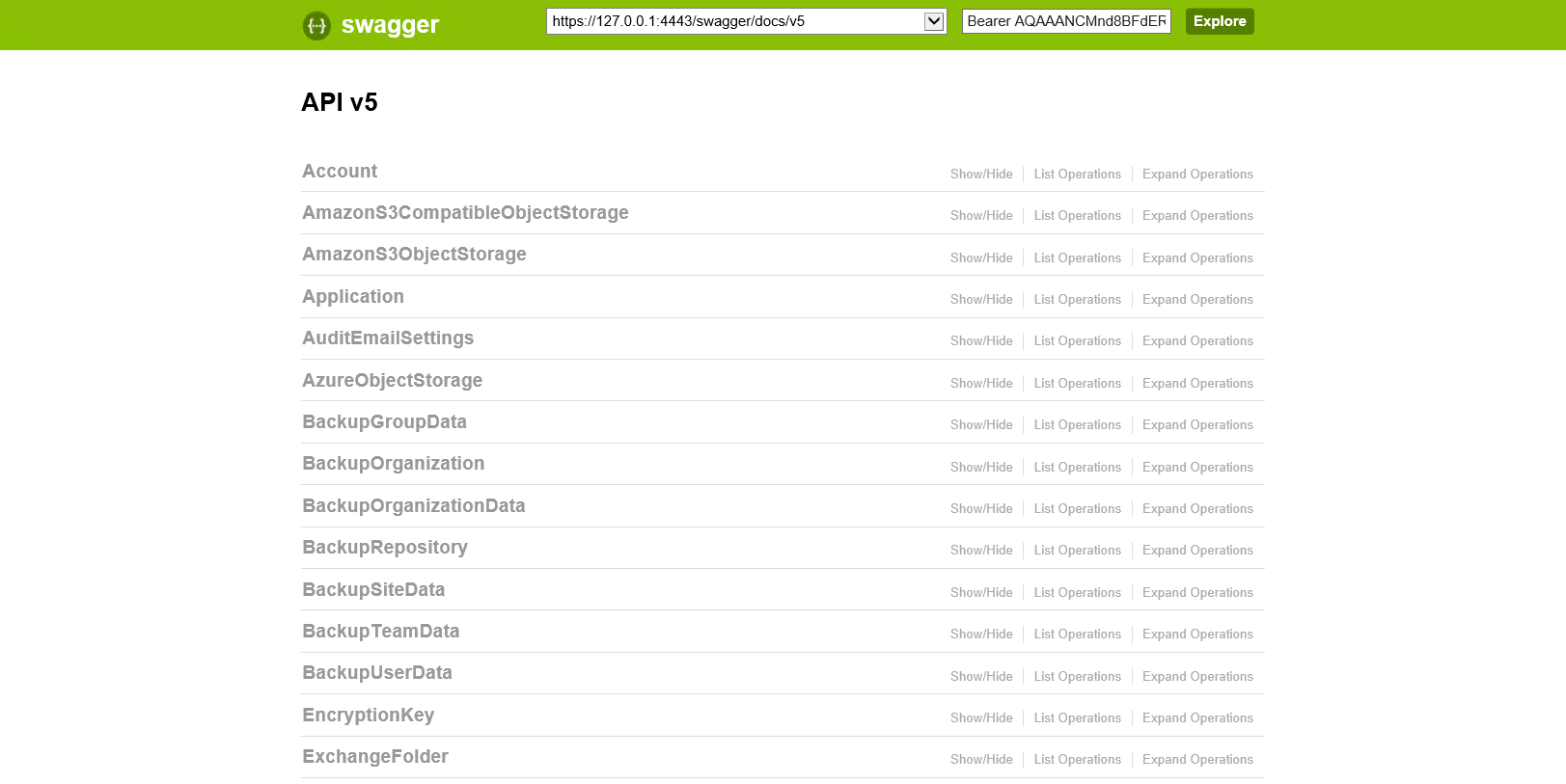The height and width of the screenshot is (784, 1566).
Task: Toggle Show/Hide for ExchangeFolder
Action: point(981,760)
